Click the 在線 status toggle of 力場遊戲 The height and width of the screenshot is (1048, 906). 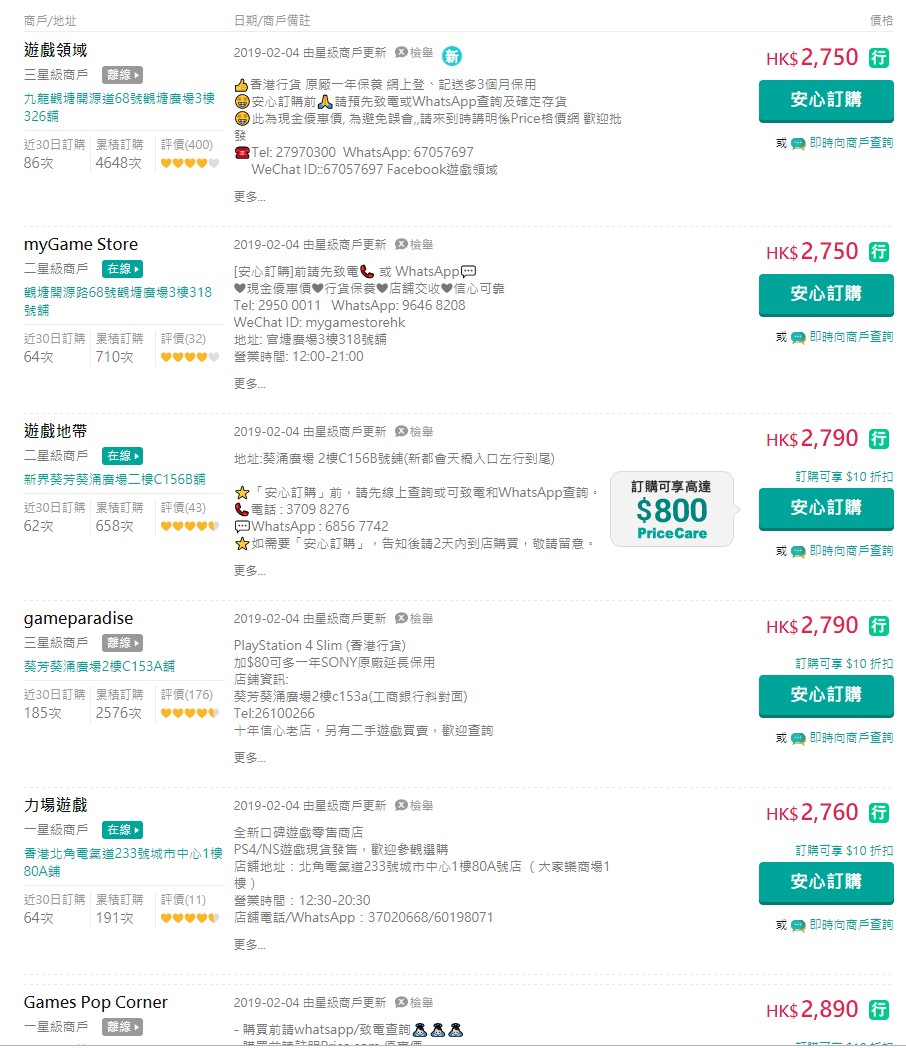point(122,830)
